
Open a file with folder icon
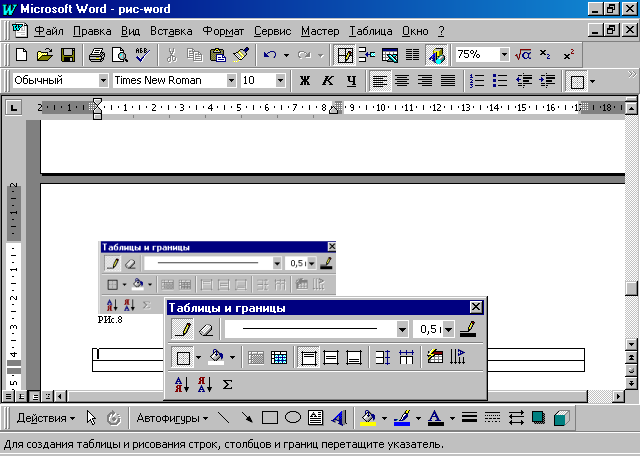click(44, 55)
